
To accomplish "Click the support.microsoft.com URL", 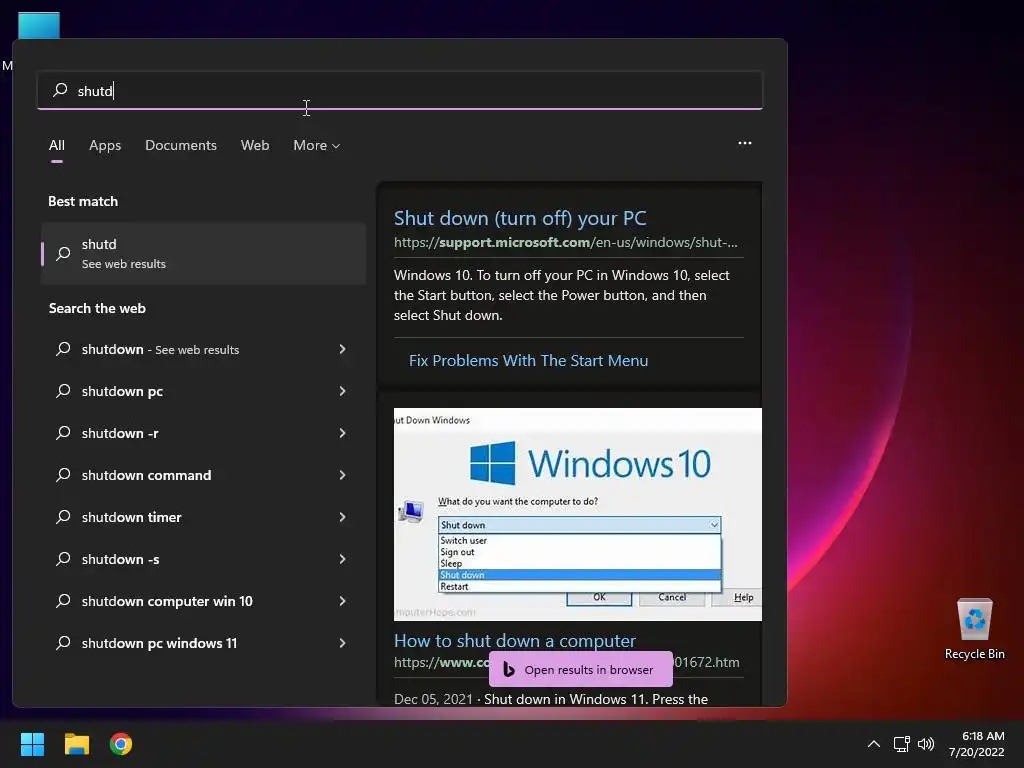I will tap(566, 242).
